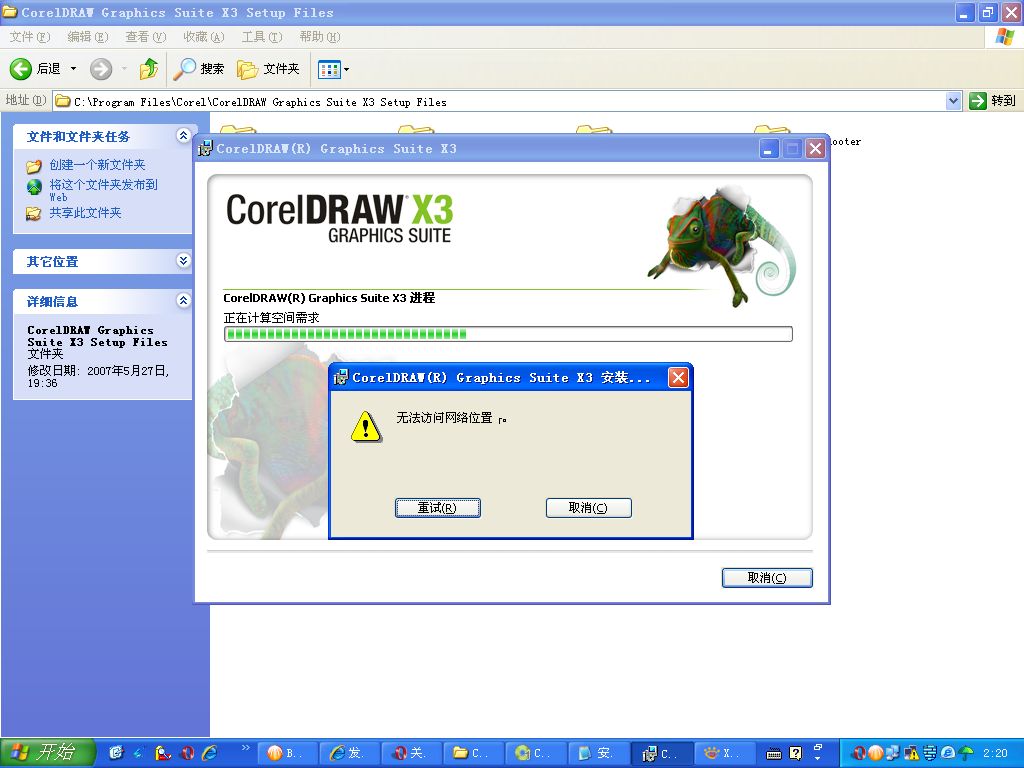Collapse the 文件和文件夹任务 panel
This screenshot has width=1024, height=768.
pyautogui.click(x=184, y=135)
